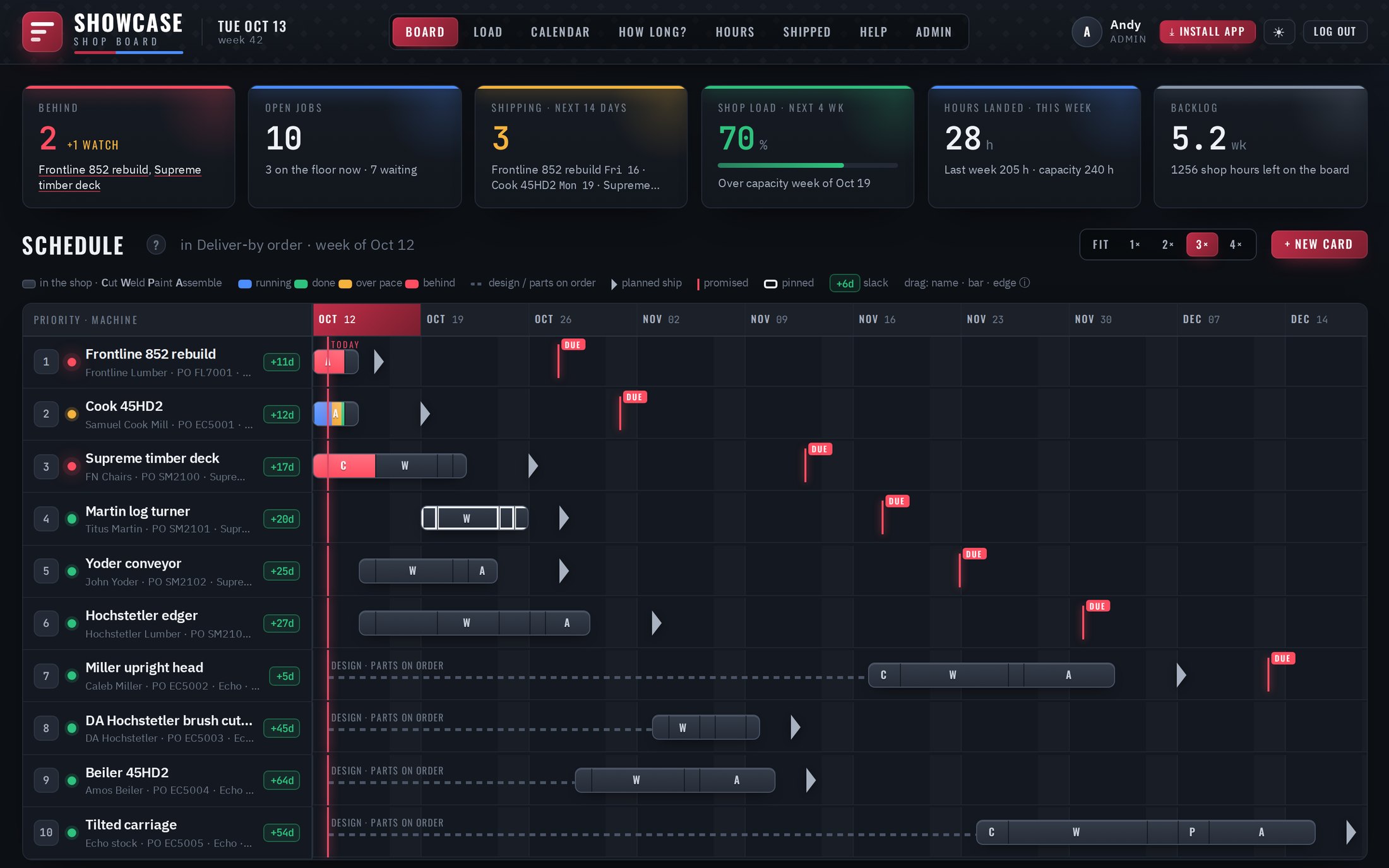Click the Showcase Shop Board logo icon
1389x868 pixels.
pyautogui.click(x=42, y=32)
